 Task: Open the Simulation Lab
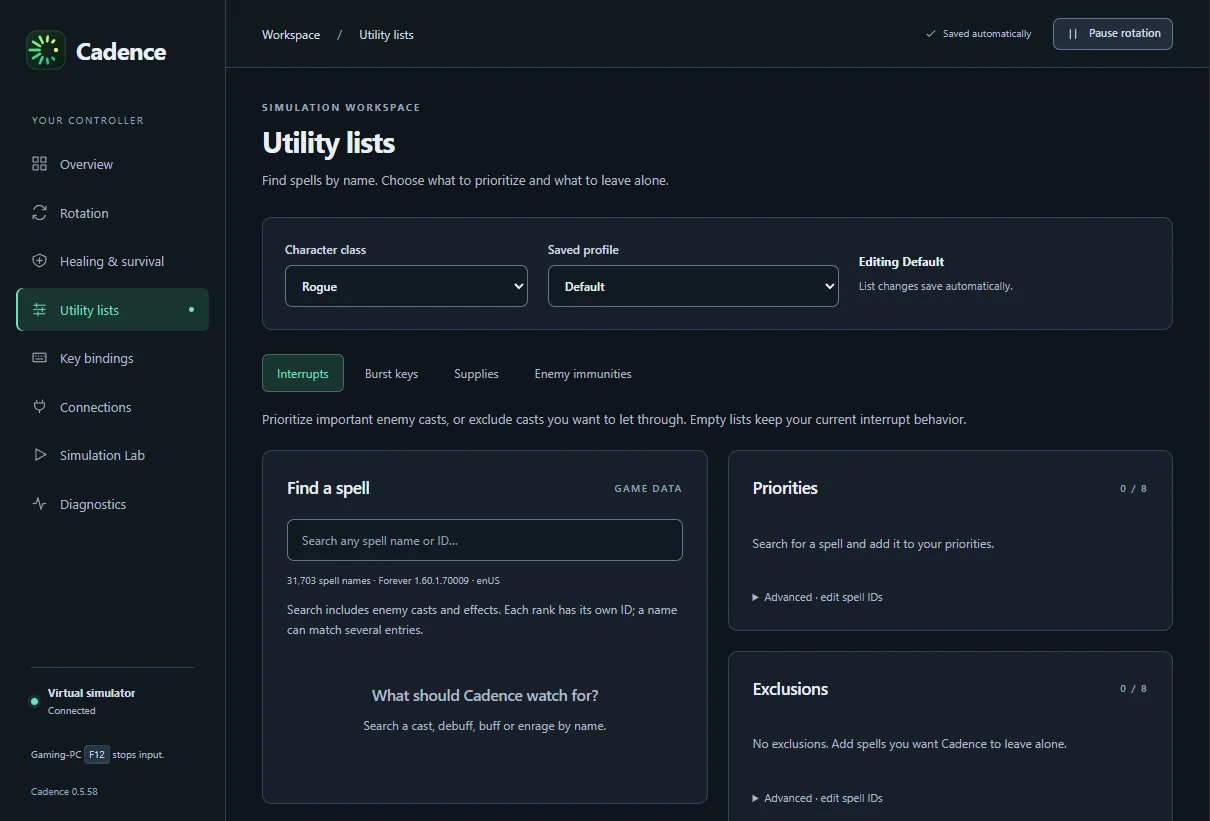pos(112,455)
